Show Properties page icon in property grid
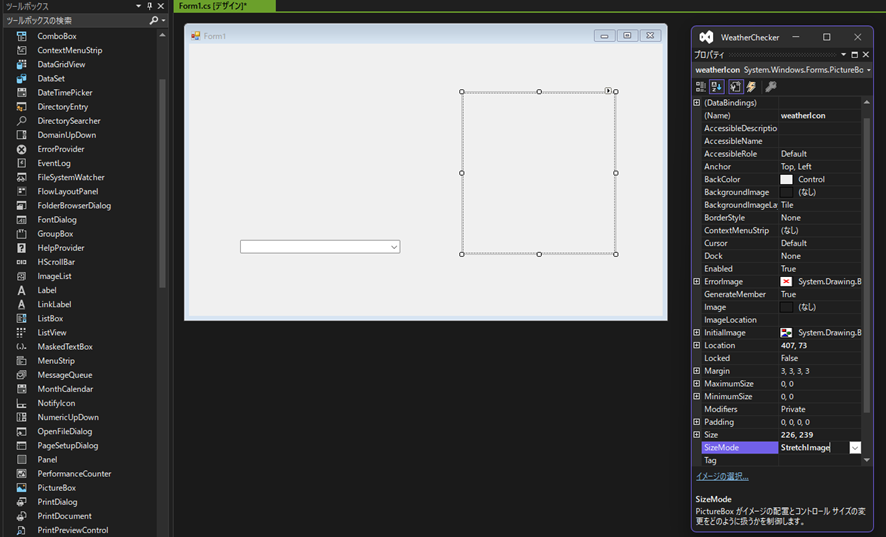Image resolution: width=886 pixels, height=537 pixels. pos(735,86)
